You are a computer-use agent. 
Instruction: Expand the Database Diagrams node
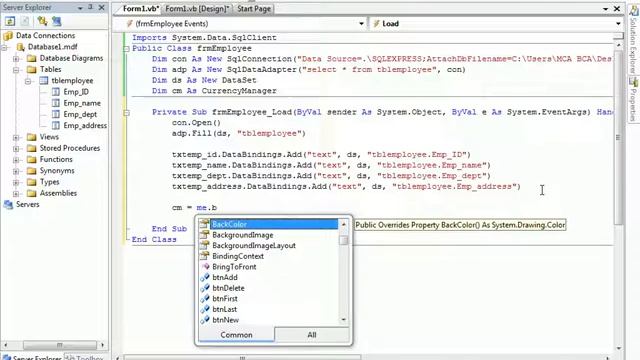click(x=16, y=59)
